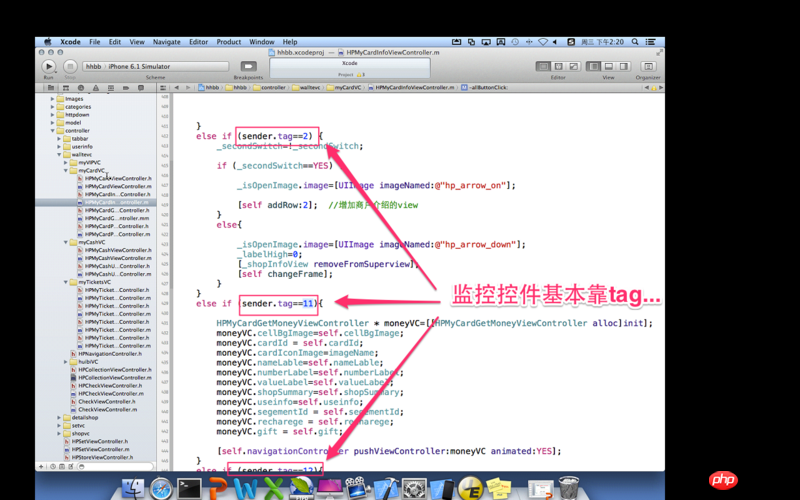This screenshot has width=800, height=500.
Task: Open the Navigate menu
Action: 167,42
